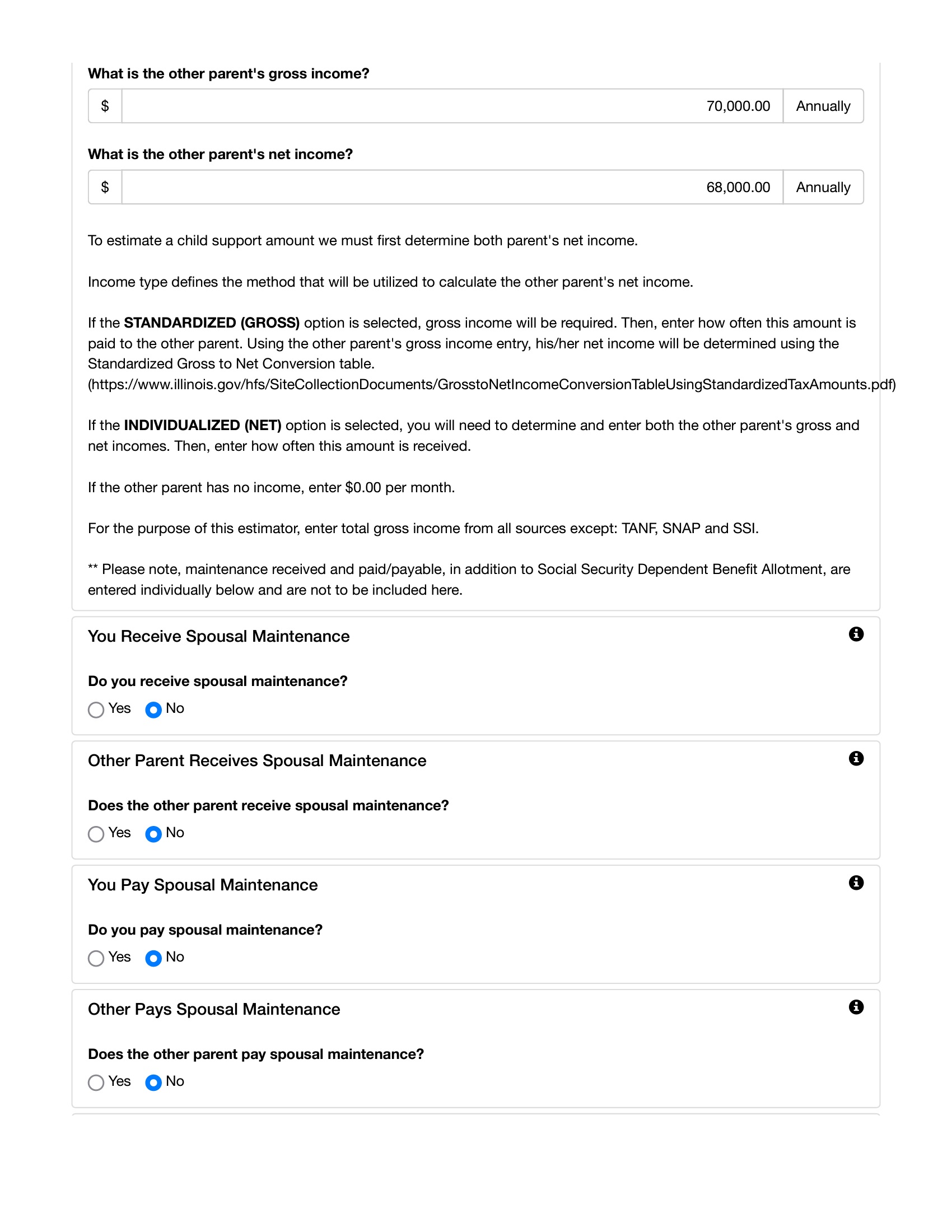
Task: Click info icon for You Receive Spousal Maintenance
Action: point(856,634)
